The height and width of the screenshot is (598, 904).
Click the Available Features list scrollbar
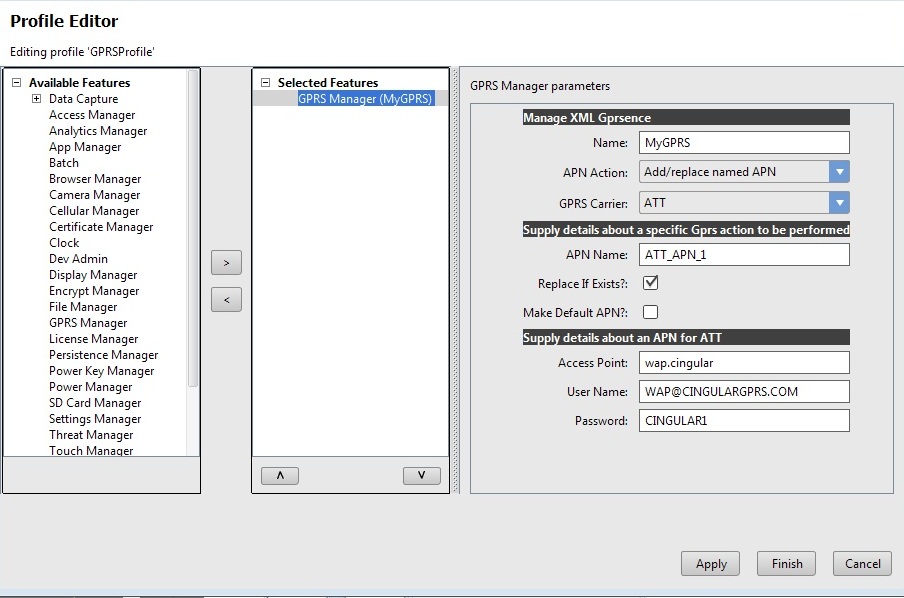click(x=193, y=230)
